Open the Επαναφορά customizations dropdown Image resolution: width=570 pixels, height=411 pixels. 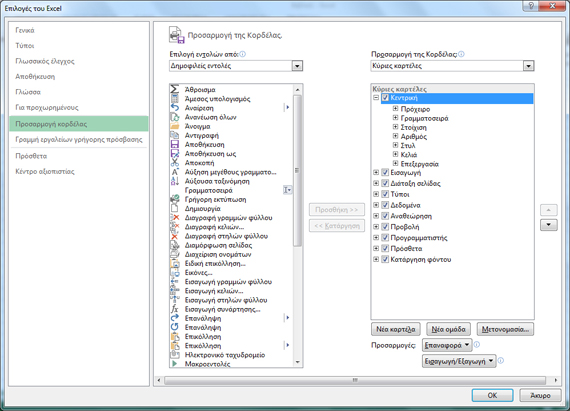click(x=447, y=345)
